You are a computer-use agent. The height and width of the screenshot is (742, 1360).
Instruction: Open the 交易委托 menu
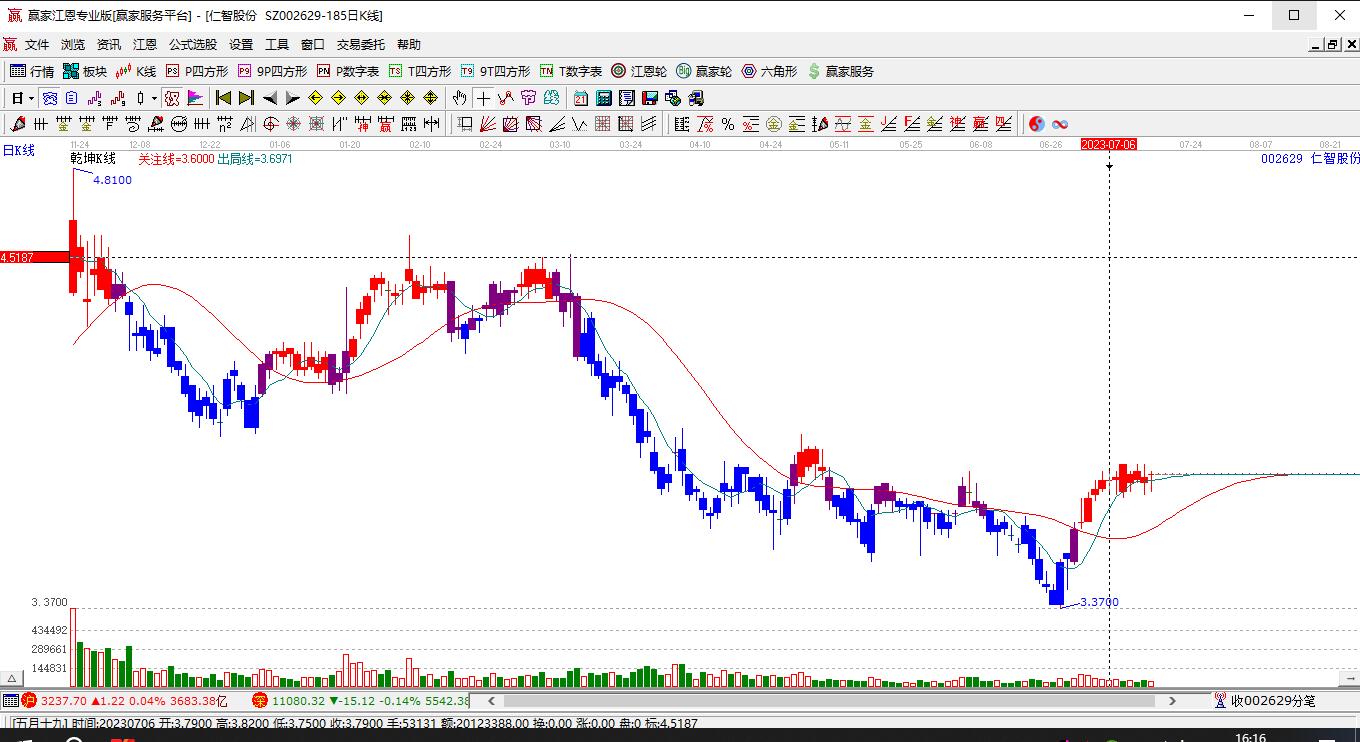(361, 44)
